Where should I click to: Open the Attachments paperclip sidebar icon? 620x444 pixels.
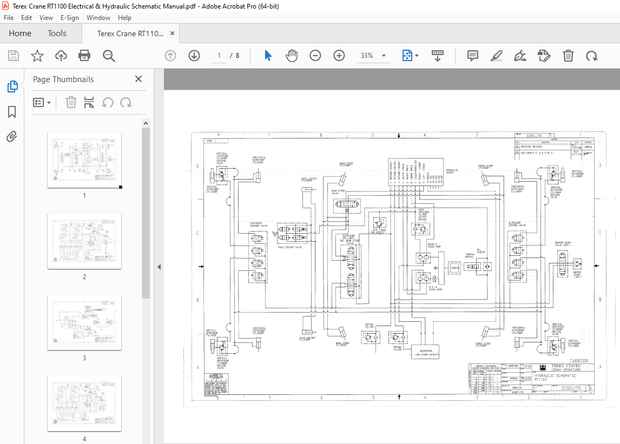[x=12, y=137]
